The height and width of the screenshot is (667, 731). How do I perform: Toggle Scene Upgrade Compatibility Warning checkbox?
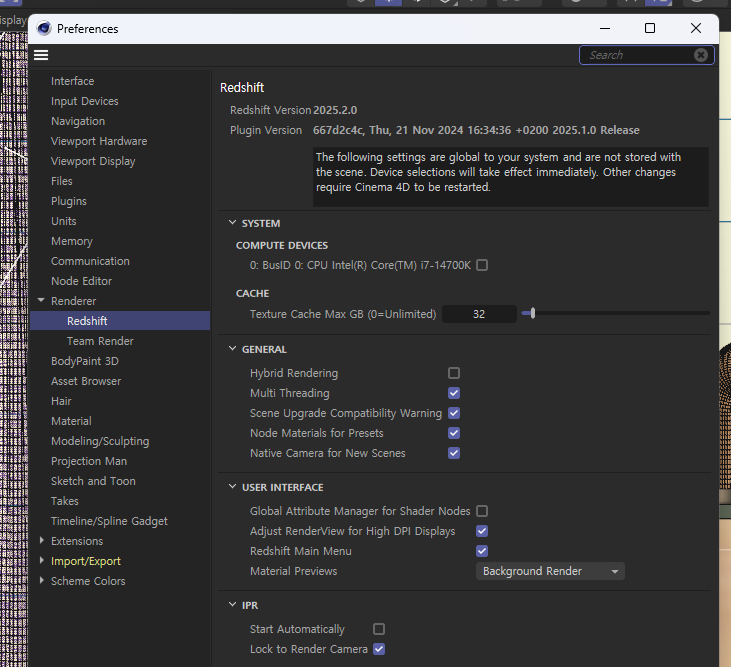(454, 413)
